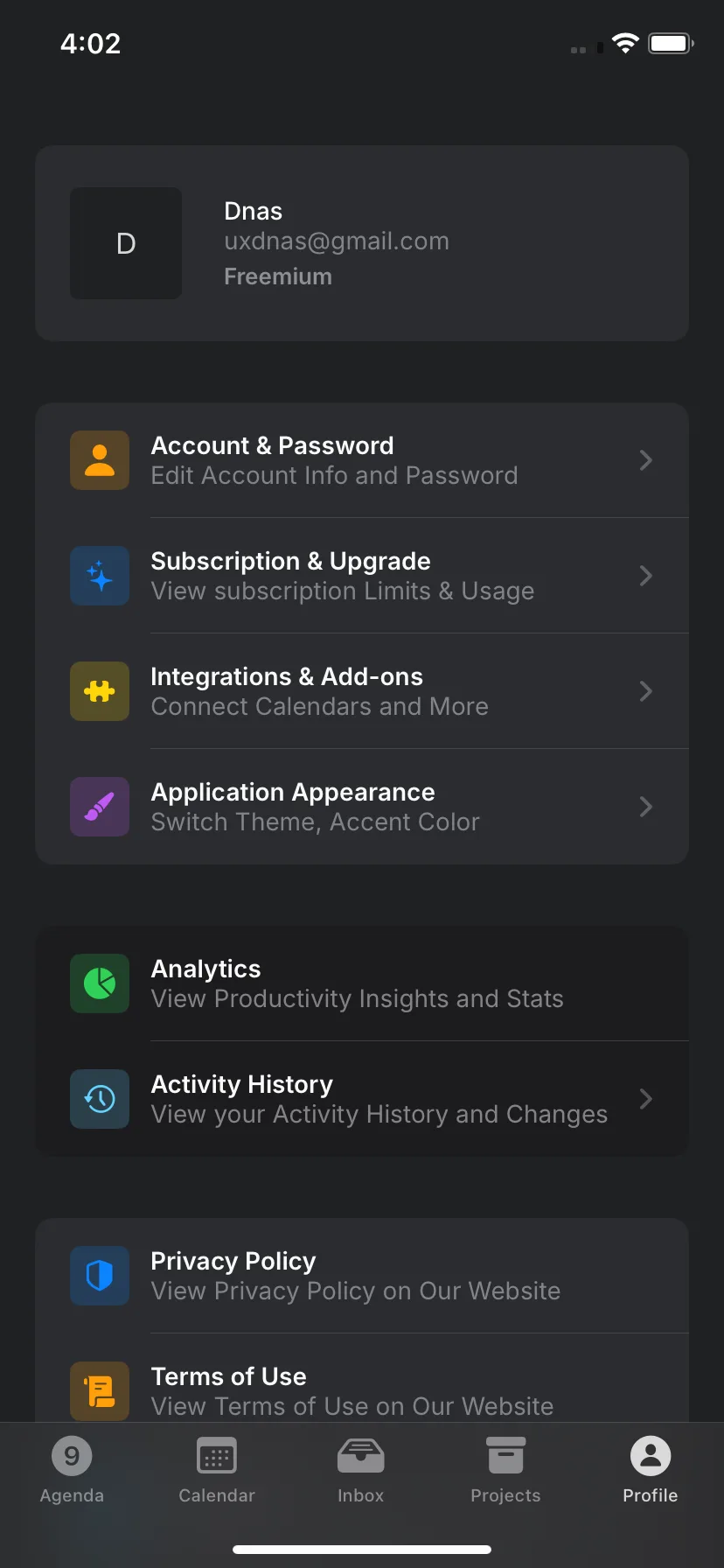Open the Inbox tab

coord(361,1470)
